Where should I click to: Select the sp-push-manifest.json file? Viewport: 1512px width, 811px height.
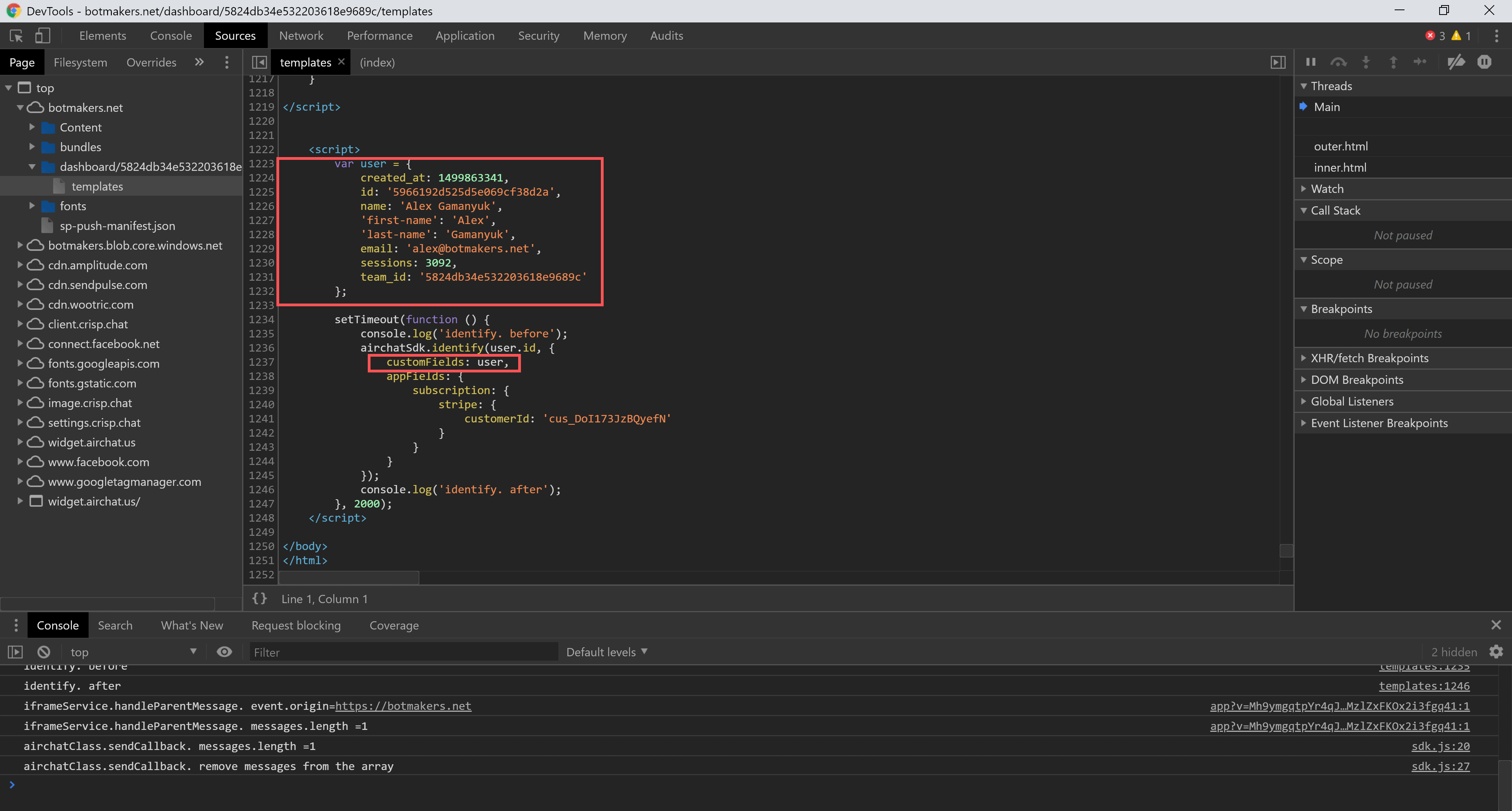point(117,226)
